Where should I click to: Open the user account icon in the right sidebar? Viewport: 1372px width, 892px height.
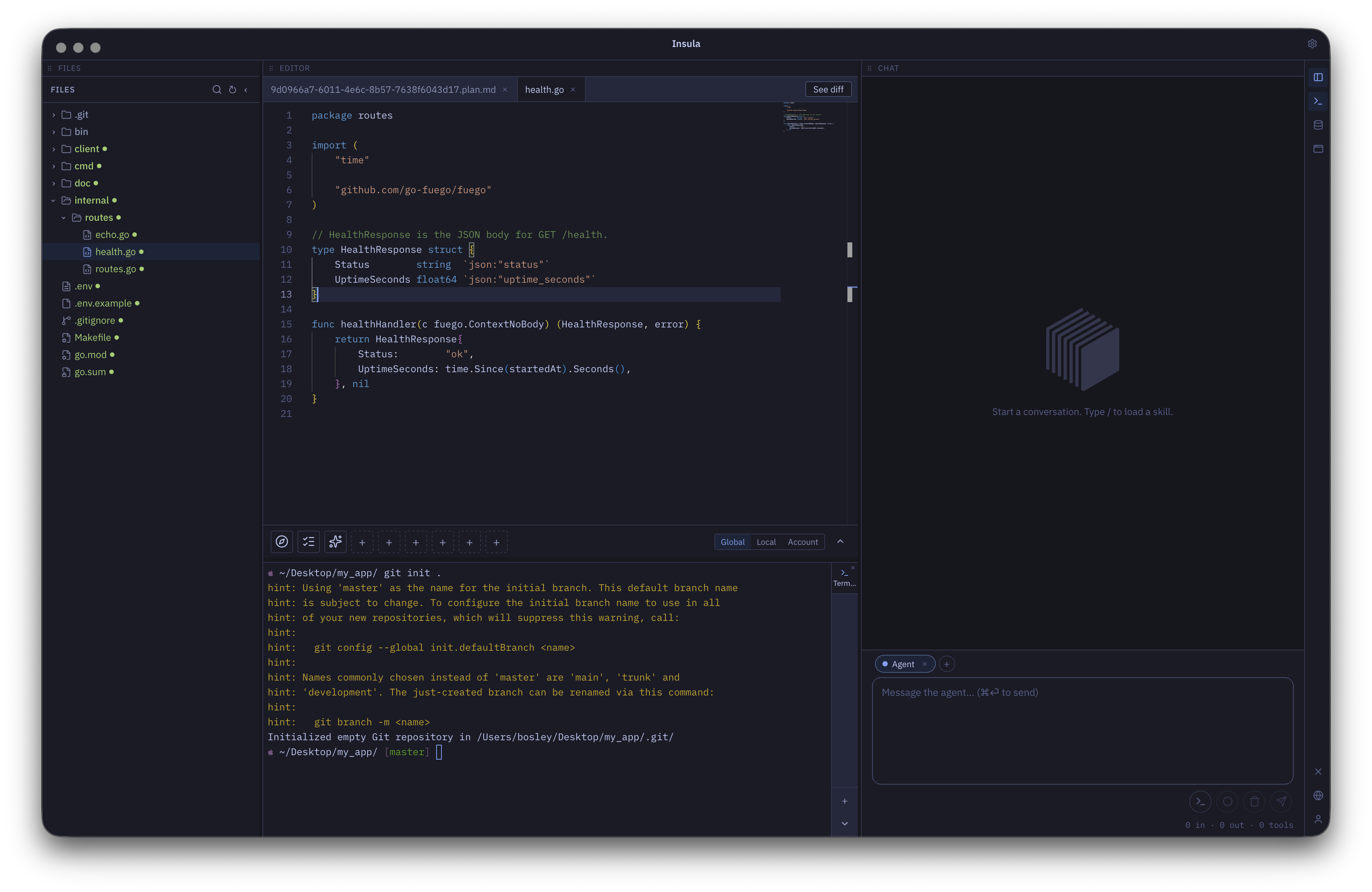1318,819
